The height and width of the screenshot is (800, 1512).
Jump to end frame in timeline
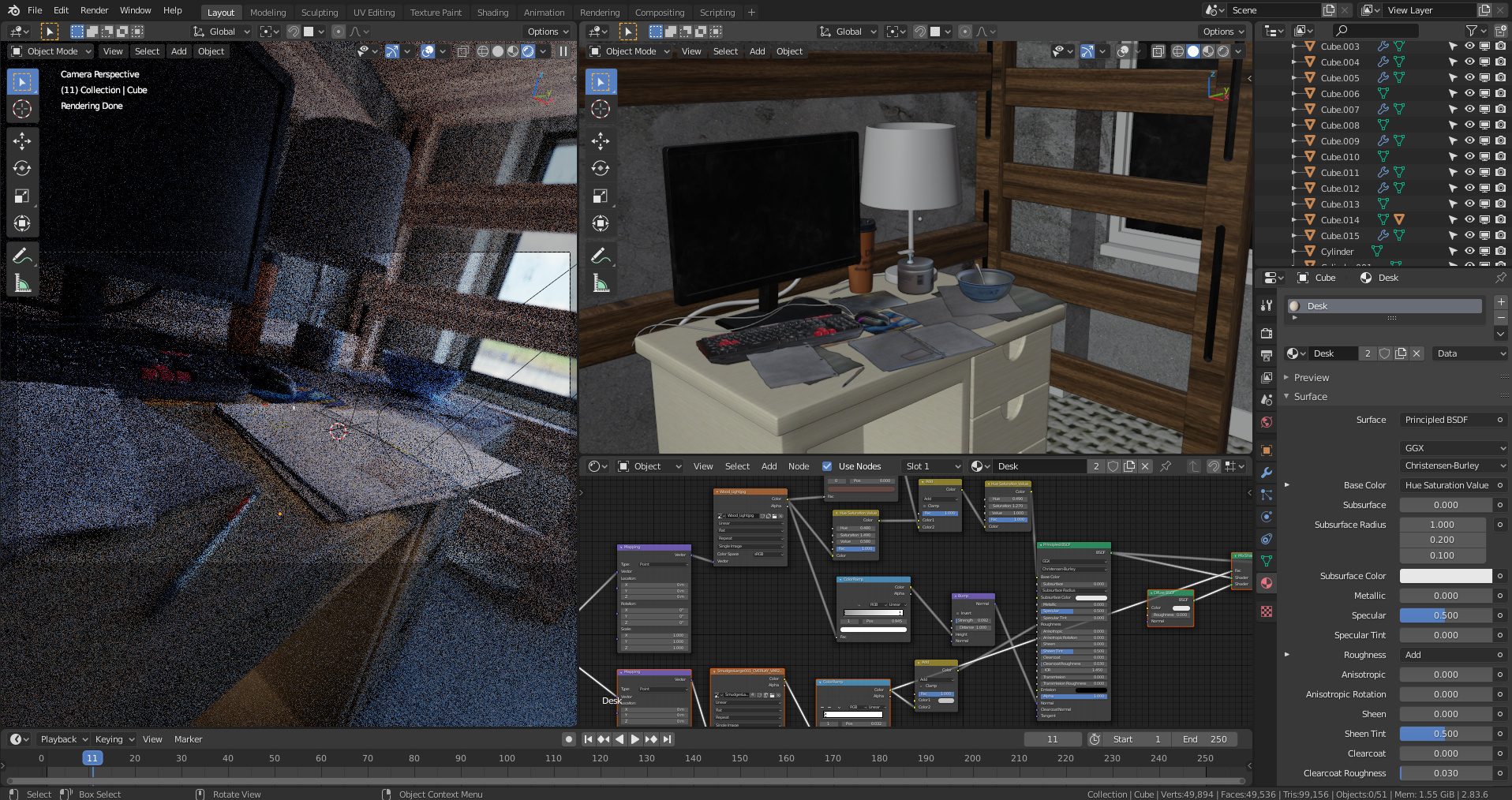click(668, 739)
